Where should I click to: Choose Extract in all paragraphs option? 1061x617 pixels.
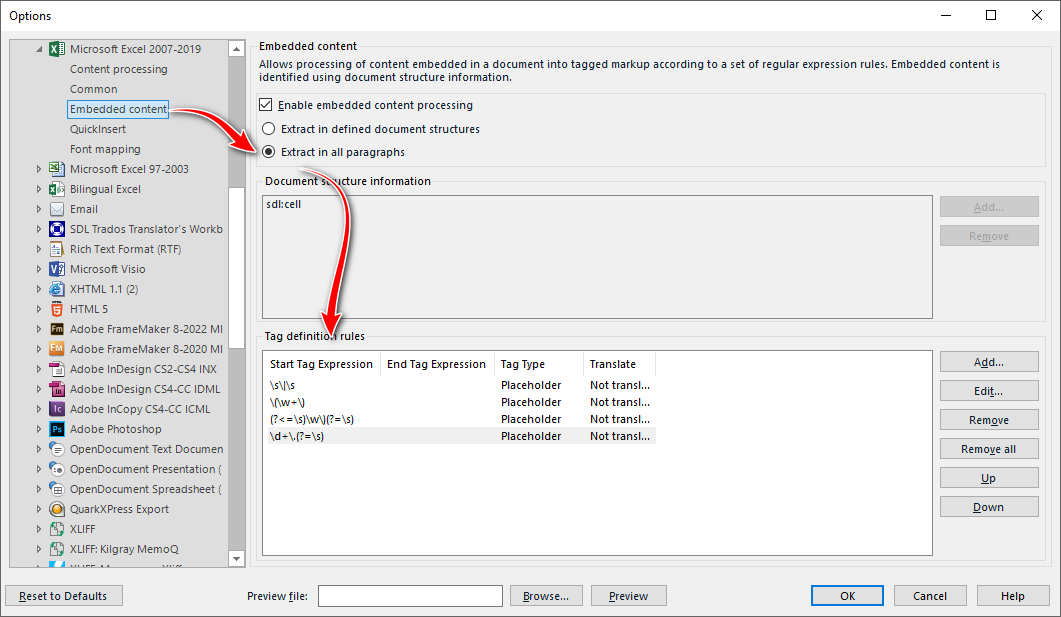coord(267,151)
